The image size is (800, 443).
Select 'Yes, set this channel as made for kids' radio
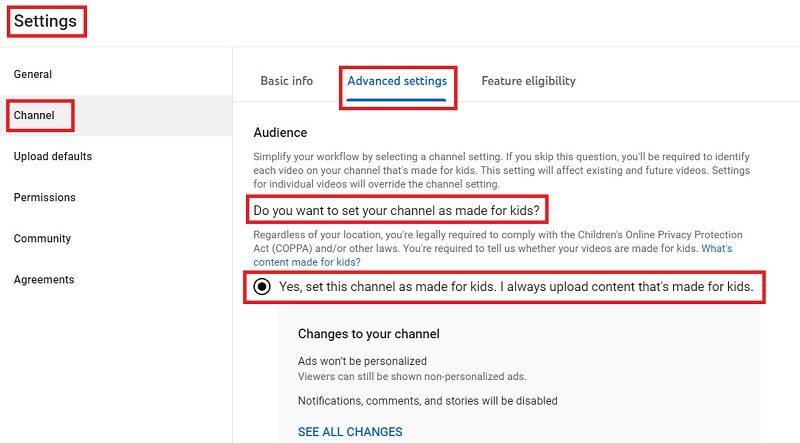[262, 287]
